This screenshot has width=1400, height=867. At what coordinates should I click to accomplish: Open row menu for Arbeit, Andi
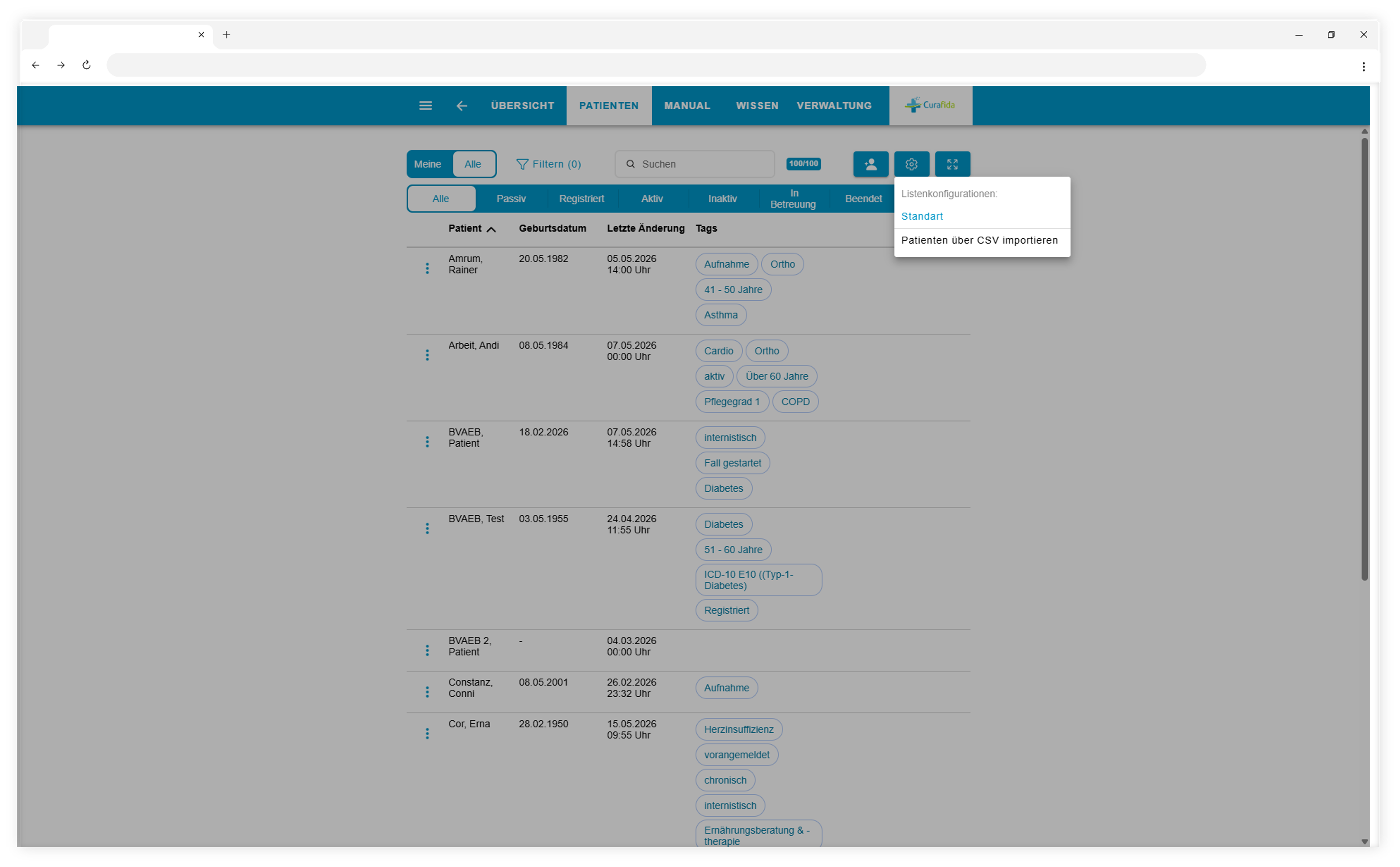[x=427, y=355]
